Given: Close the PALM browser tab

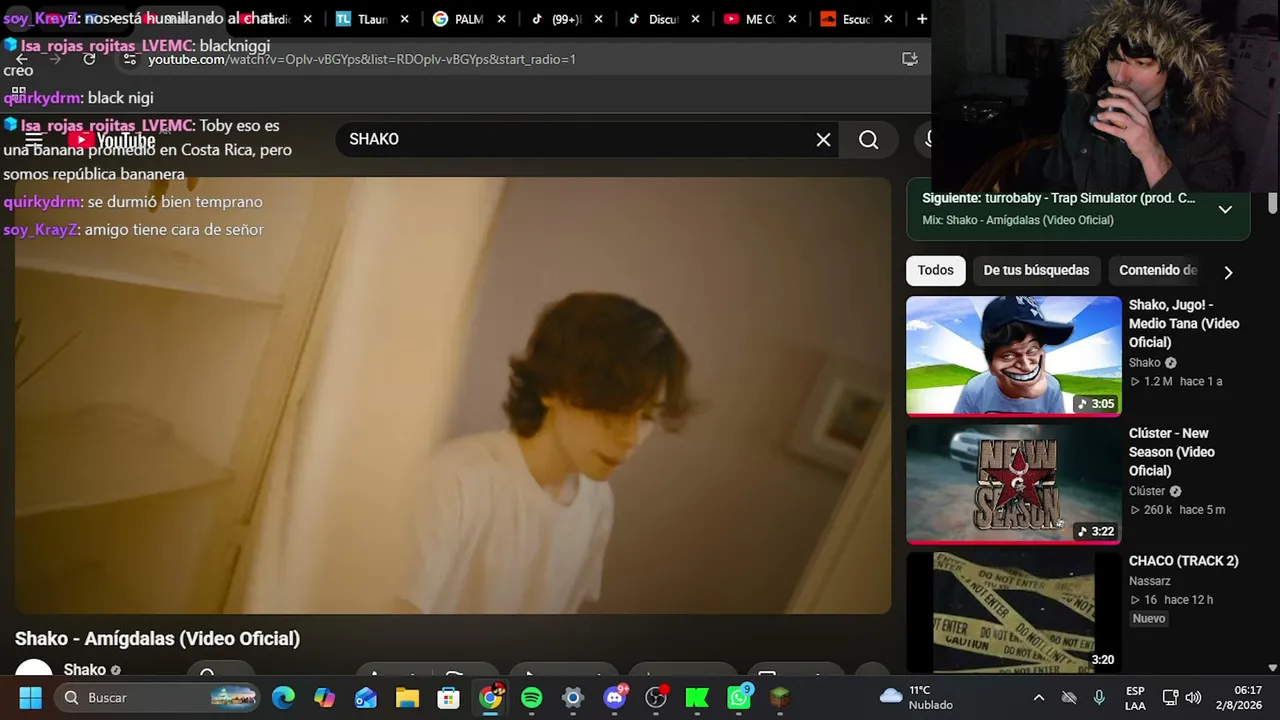Looking at the screenshot, I should pos(501,19).
